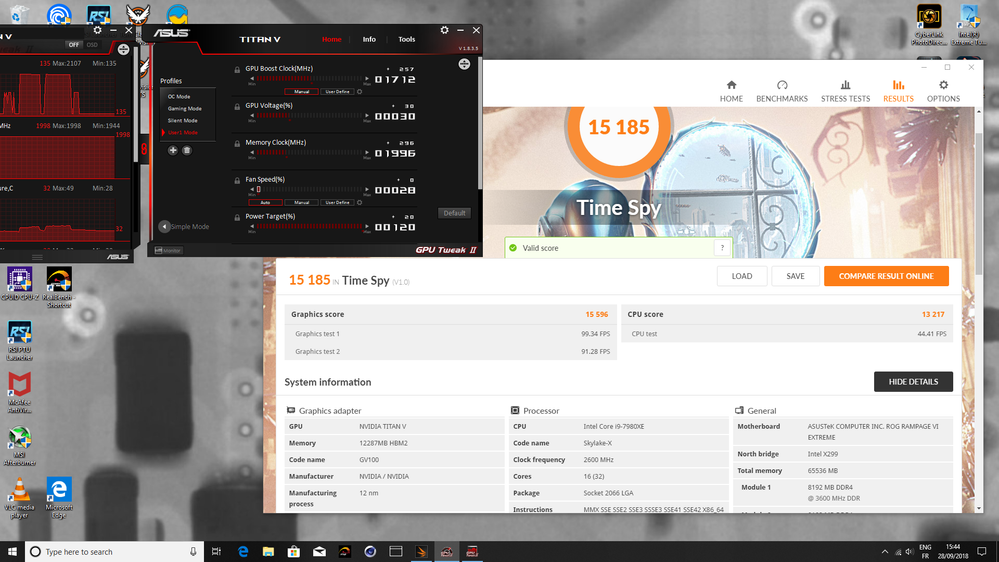
Task: Open CyberLink PhotoDirector desktop shortcut
Action: tap(928, 25)
